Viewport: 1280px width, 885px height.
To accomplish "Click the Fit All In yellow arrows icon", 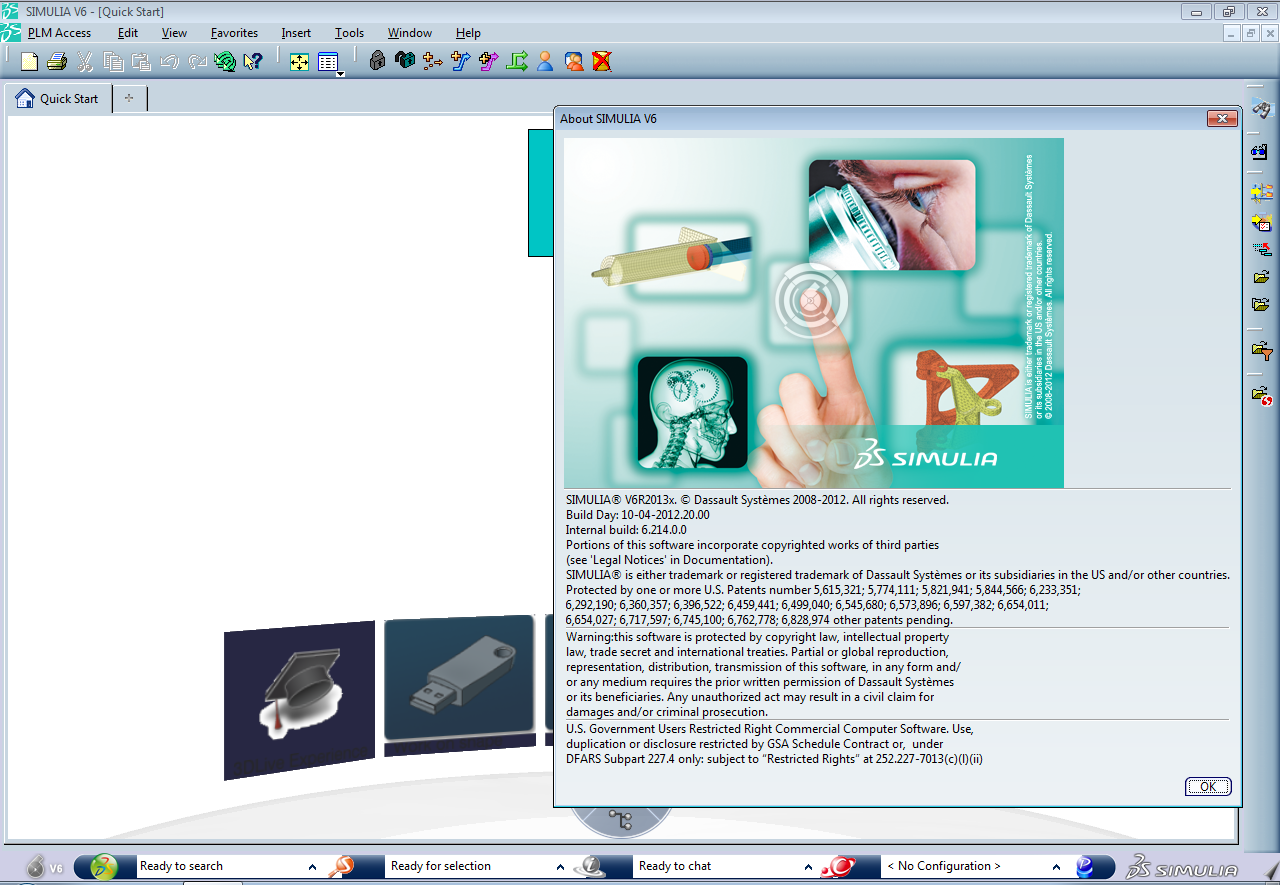I will 299,62.
